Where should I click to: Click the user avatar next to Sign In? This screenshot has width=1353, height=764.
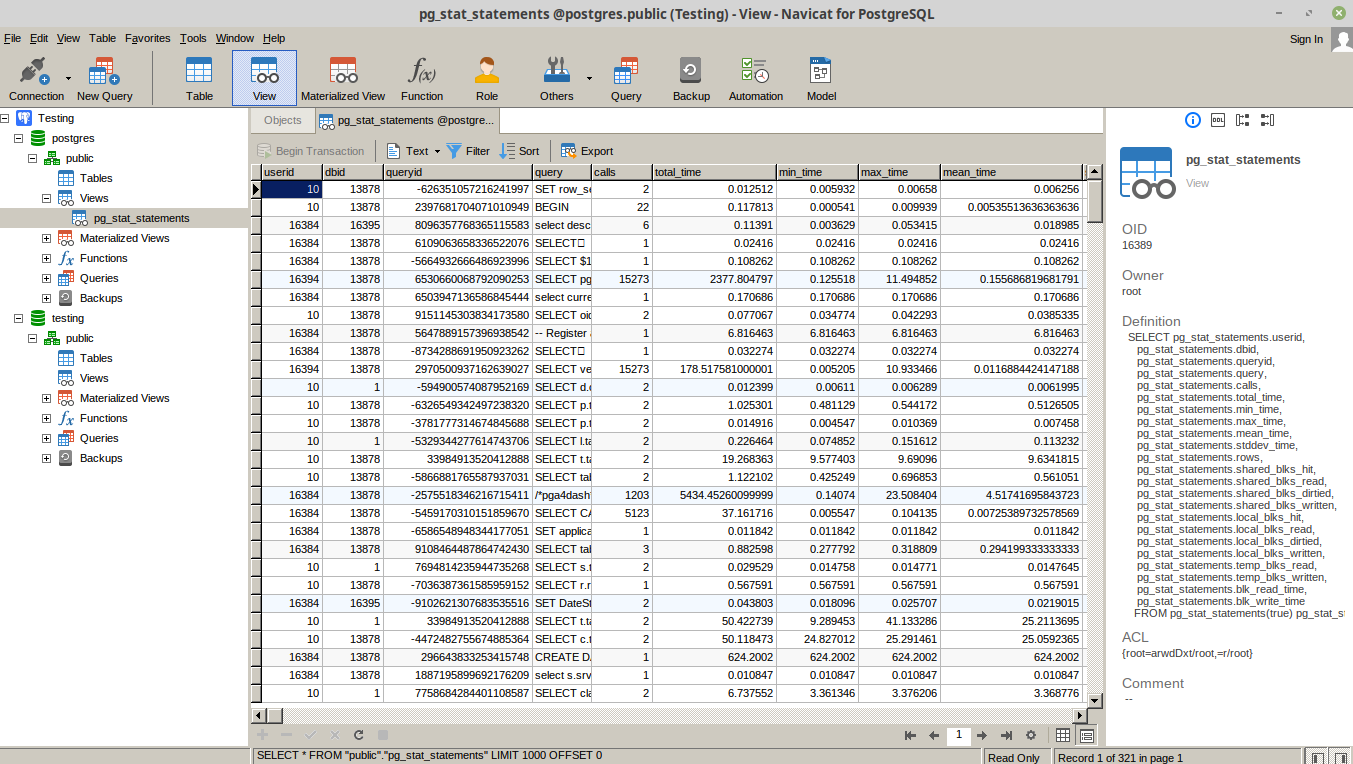pos(1342,39)
